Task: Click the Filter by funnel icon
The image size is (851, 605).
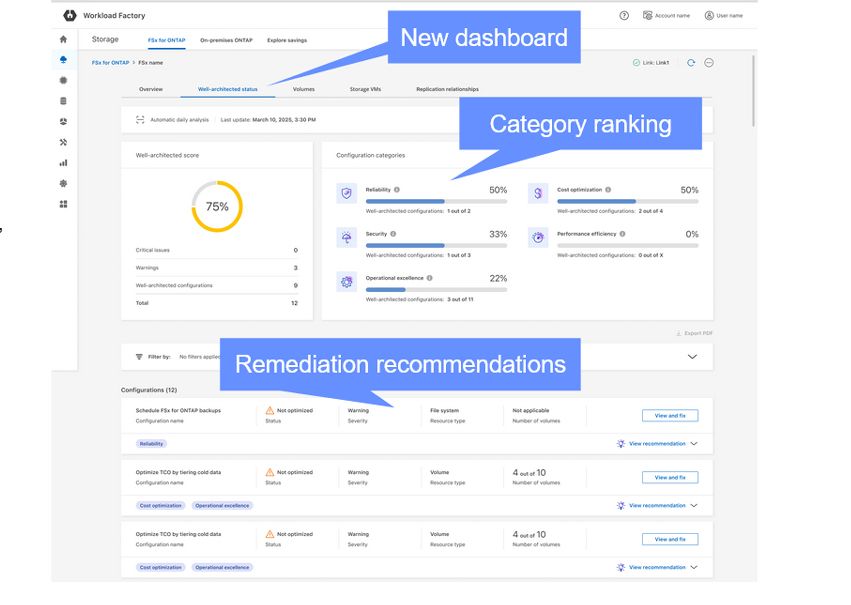Action: [139, 356]
